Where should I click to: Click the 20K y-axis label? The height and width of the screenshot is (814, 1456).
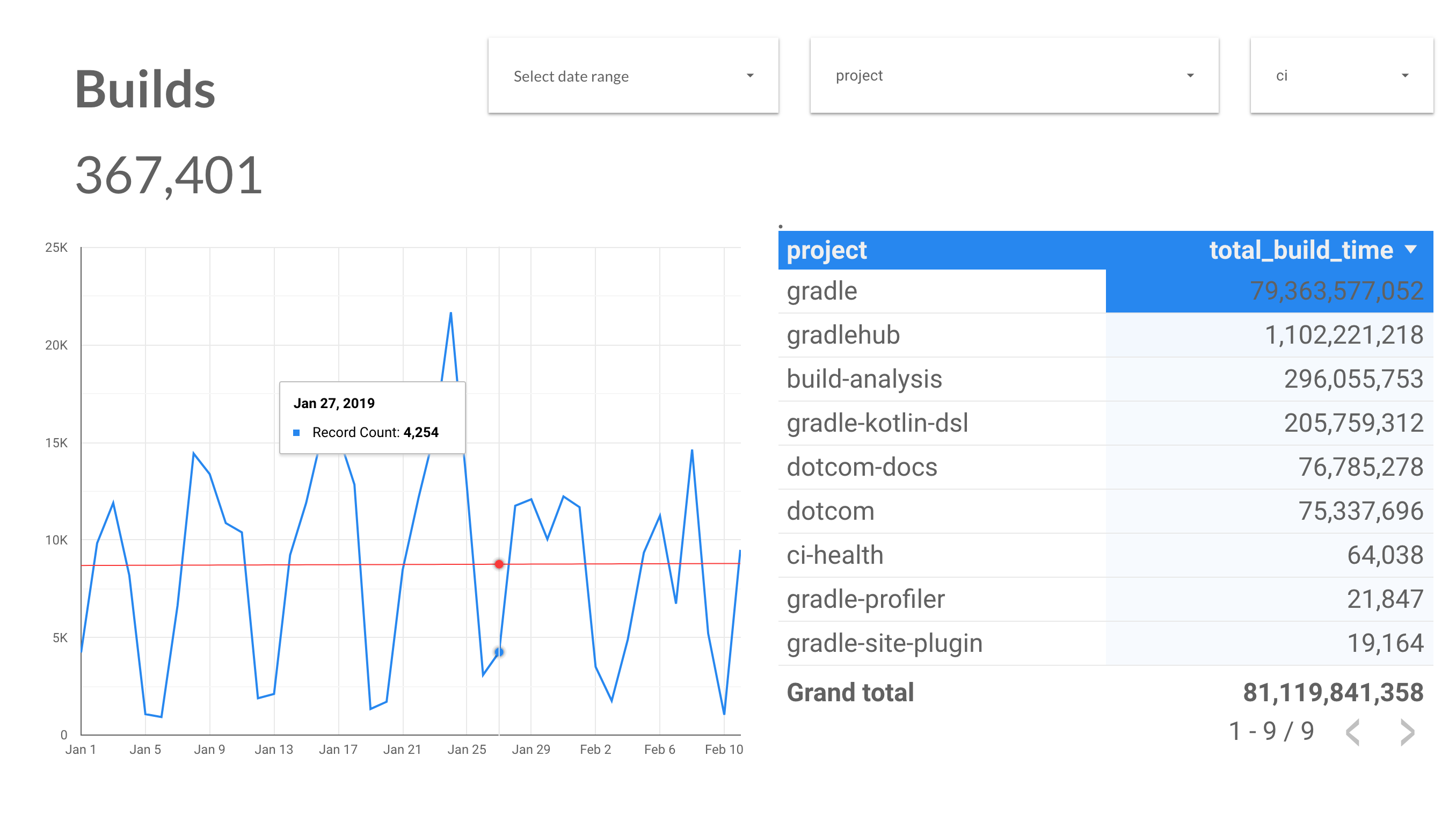pos(56,345)
